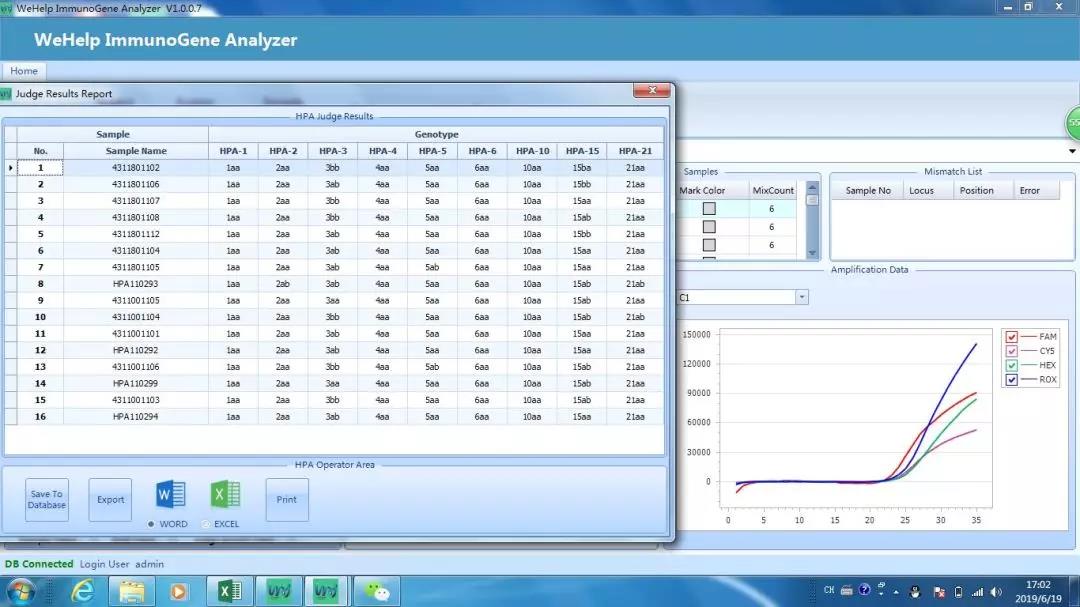Image resolution: width=1080 pixels, height=607 pixels.
Task: Select sample name HPA110299
Action: pyautogui.click(x=136, y=383)
